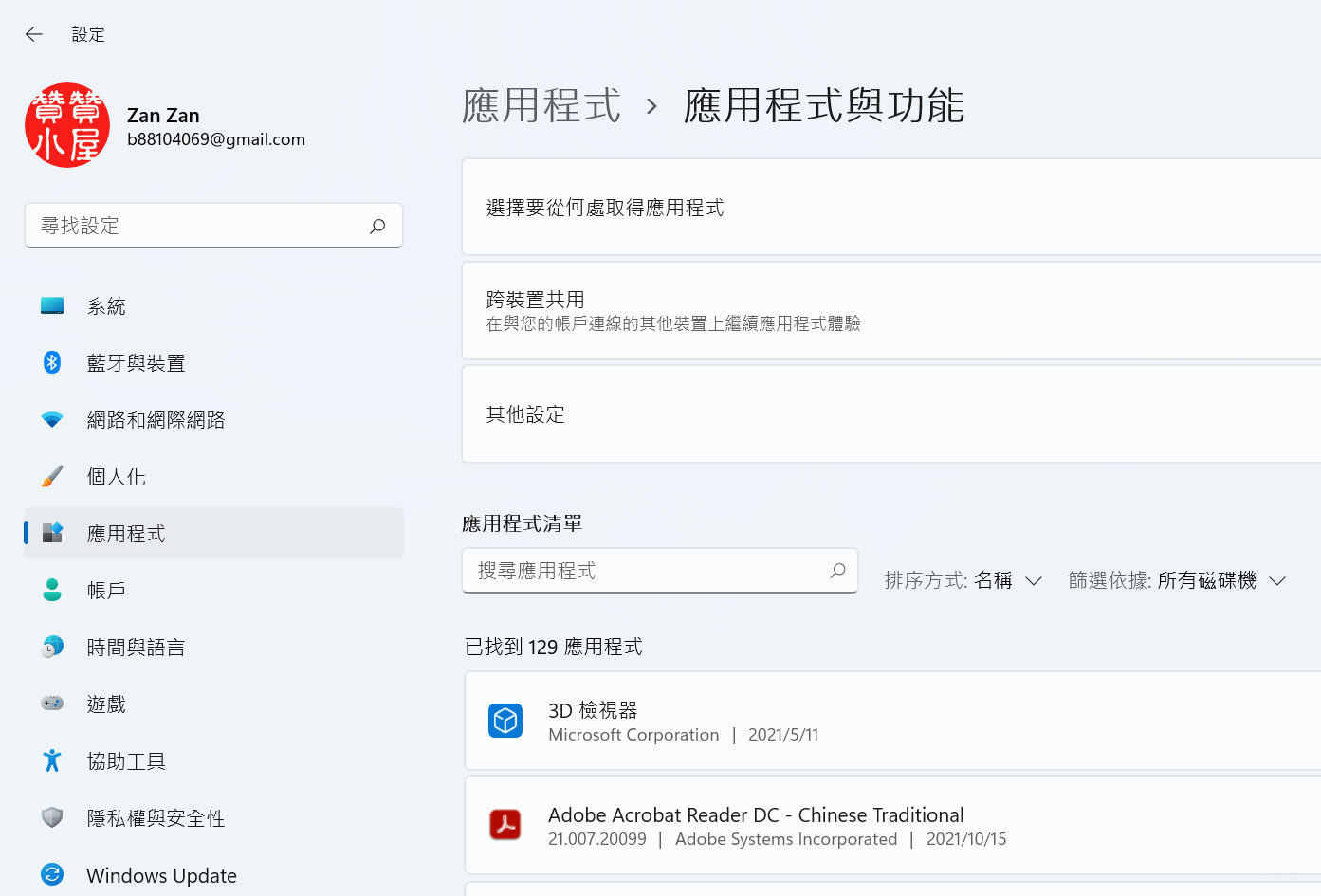Select 藍牙與裝置 in the sidebar

point(214,363)
